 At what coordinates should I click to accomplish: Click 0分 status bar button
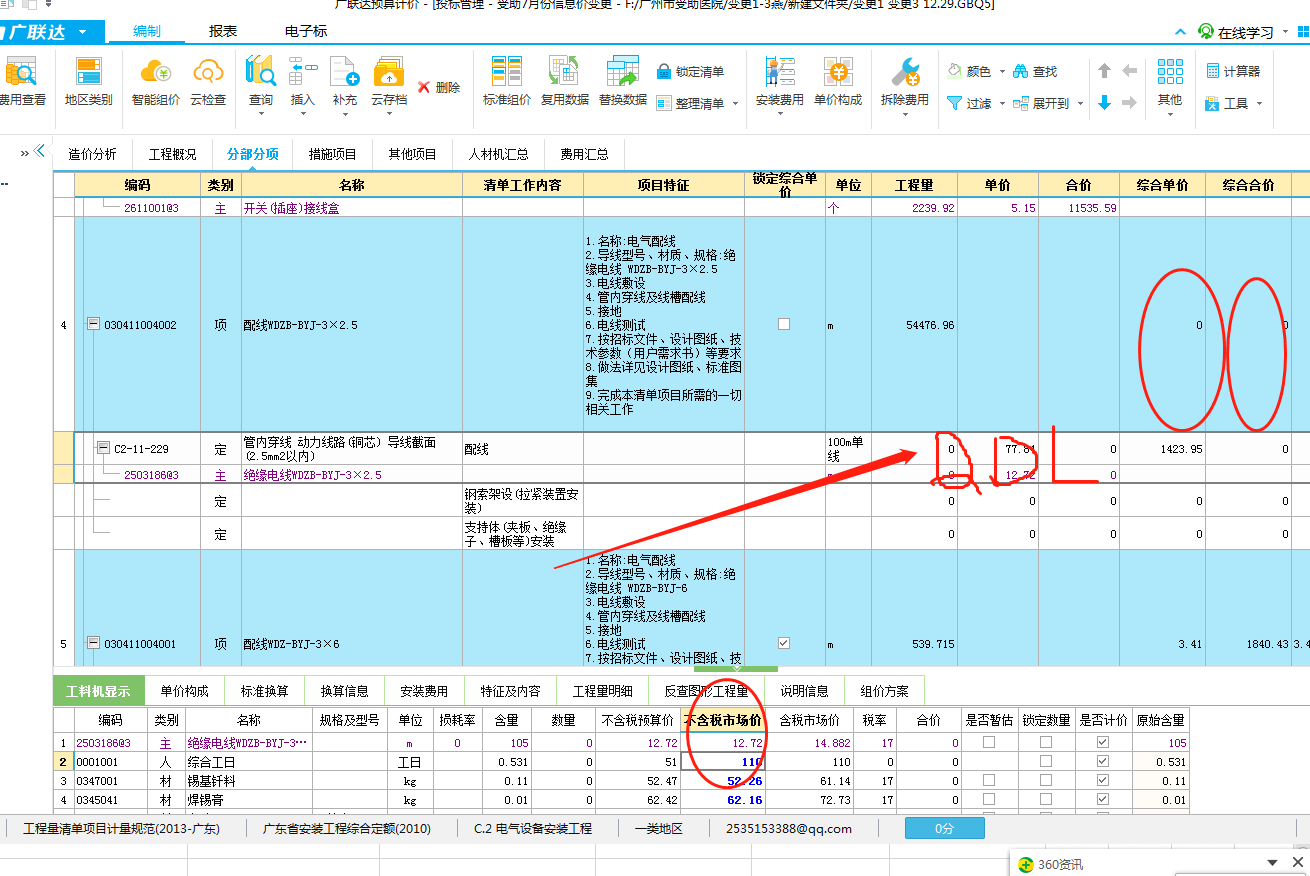coord(944,828)
